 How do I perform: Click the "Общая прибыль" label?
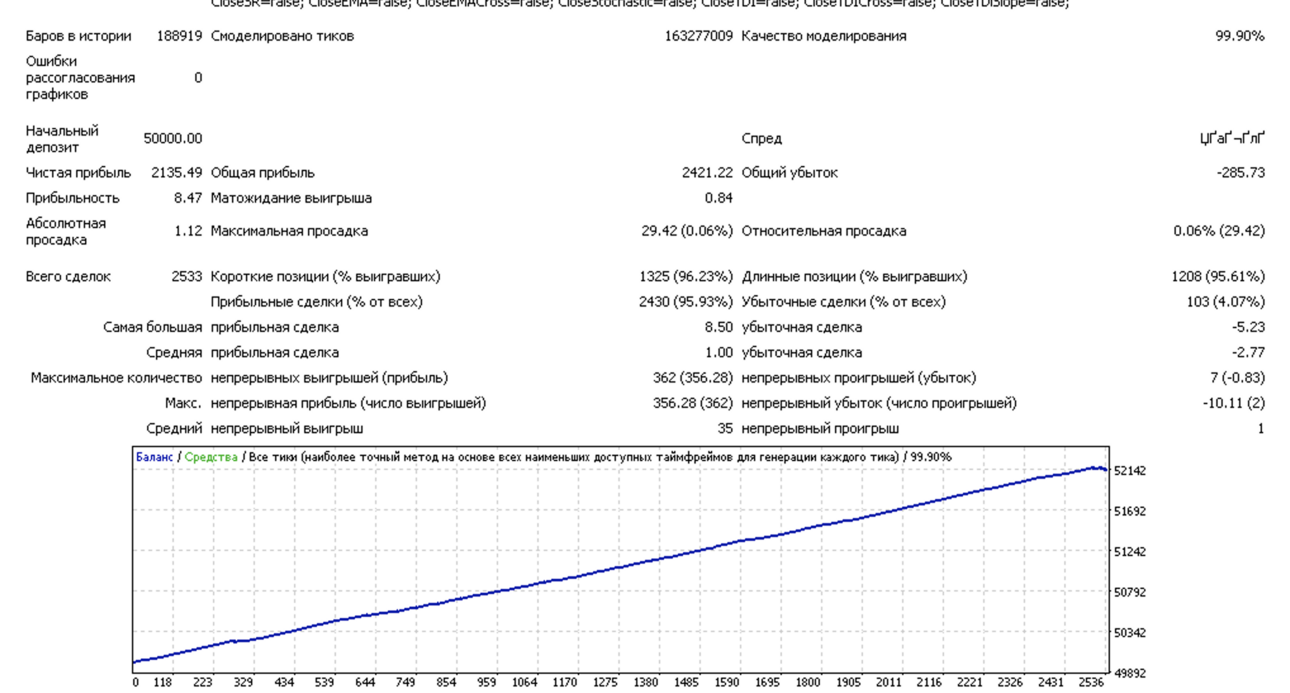263,173
